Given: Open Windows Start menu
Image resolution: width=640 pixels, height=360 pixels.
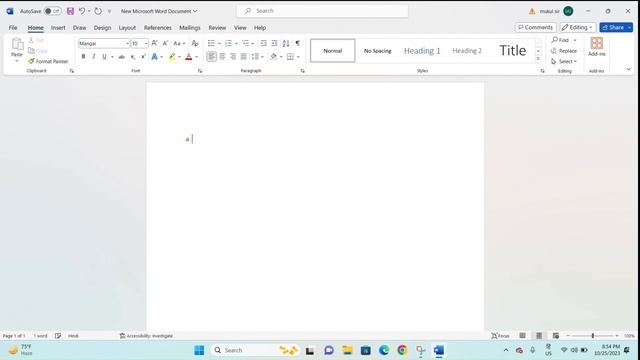Looking at the screenshot, I should pyautogui.click(x=199, y=350).
